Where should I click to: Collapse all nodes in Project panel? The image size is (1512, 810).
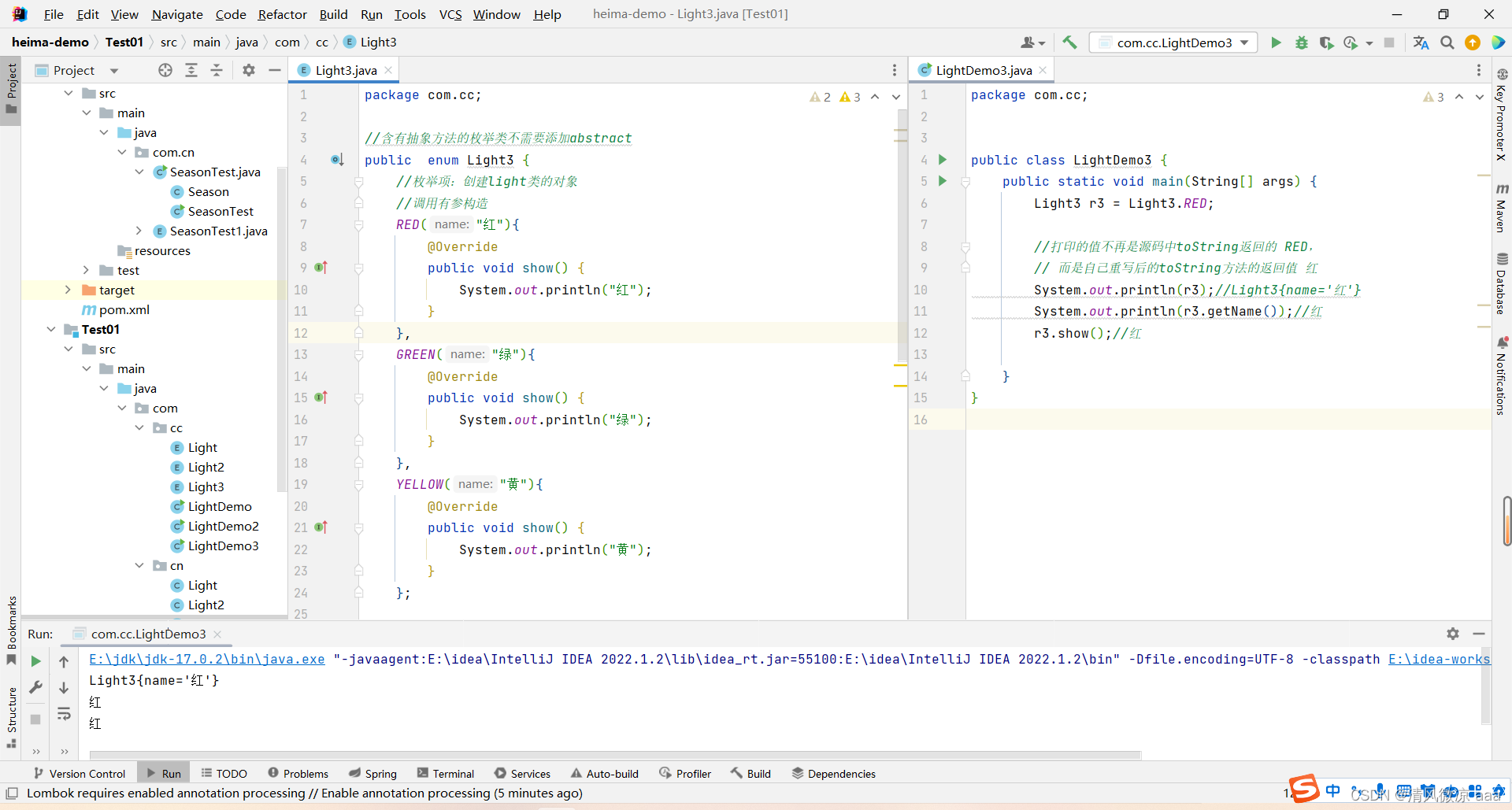coord(217,70)
